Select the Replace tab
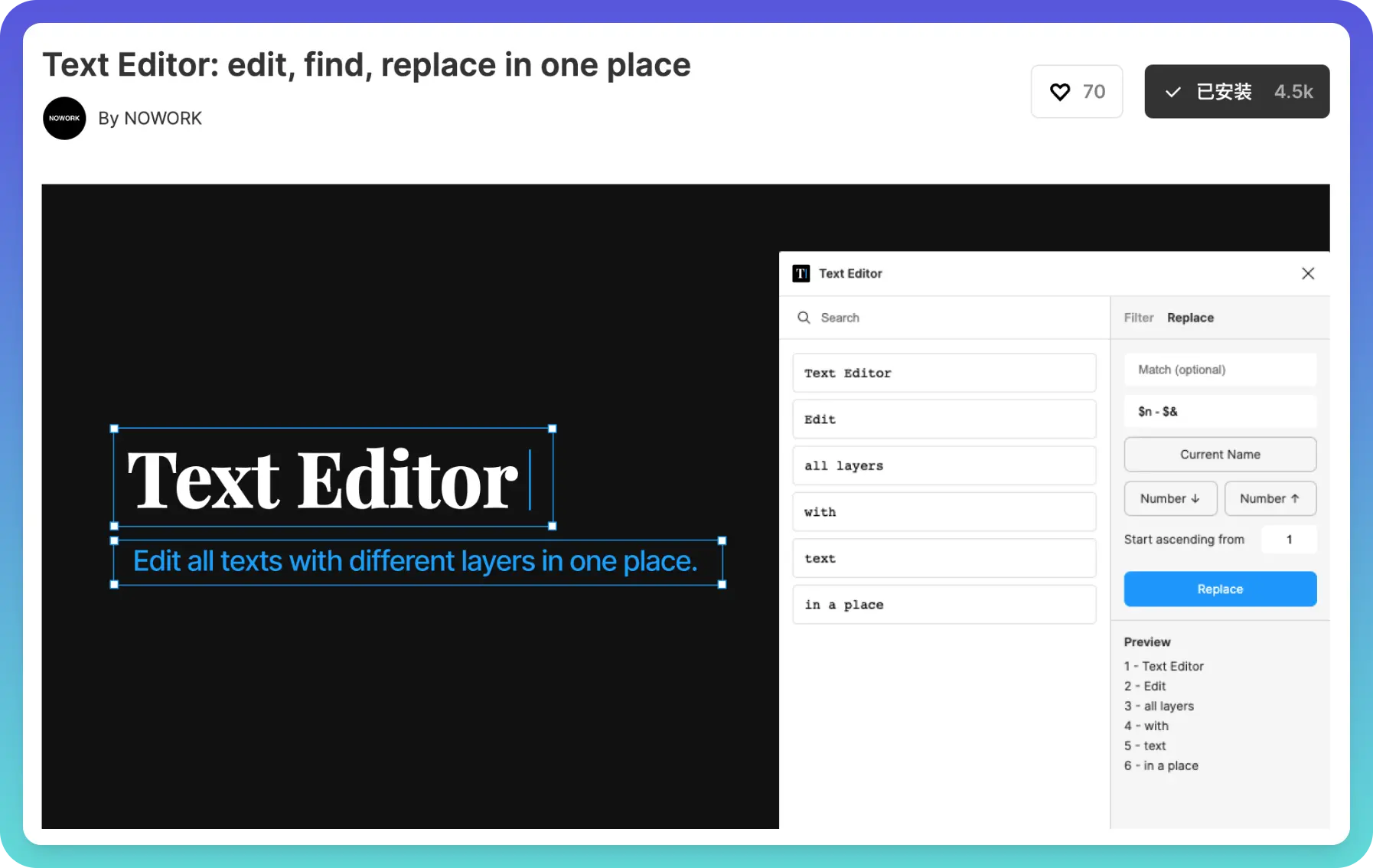1373x868 pixels. (1190, 318)
